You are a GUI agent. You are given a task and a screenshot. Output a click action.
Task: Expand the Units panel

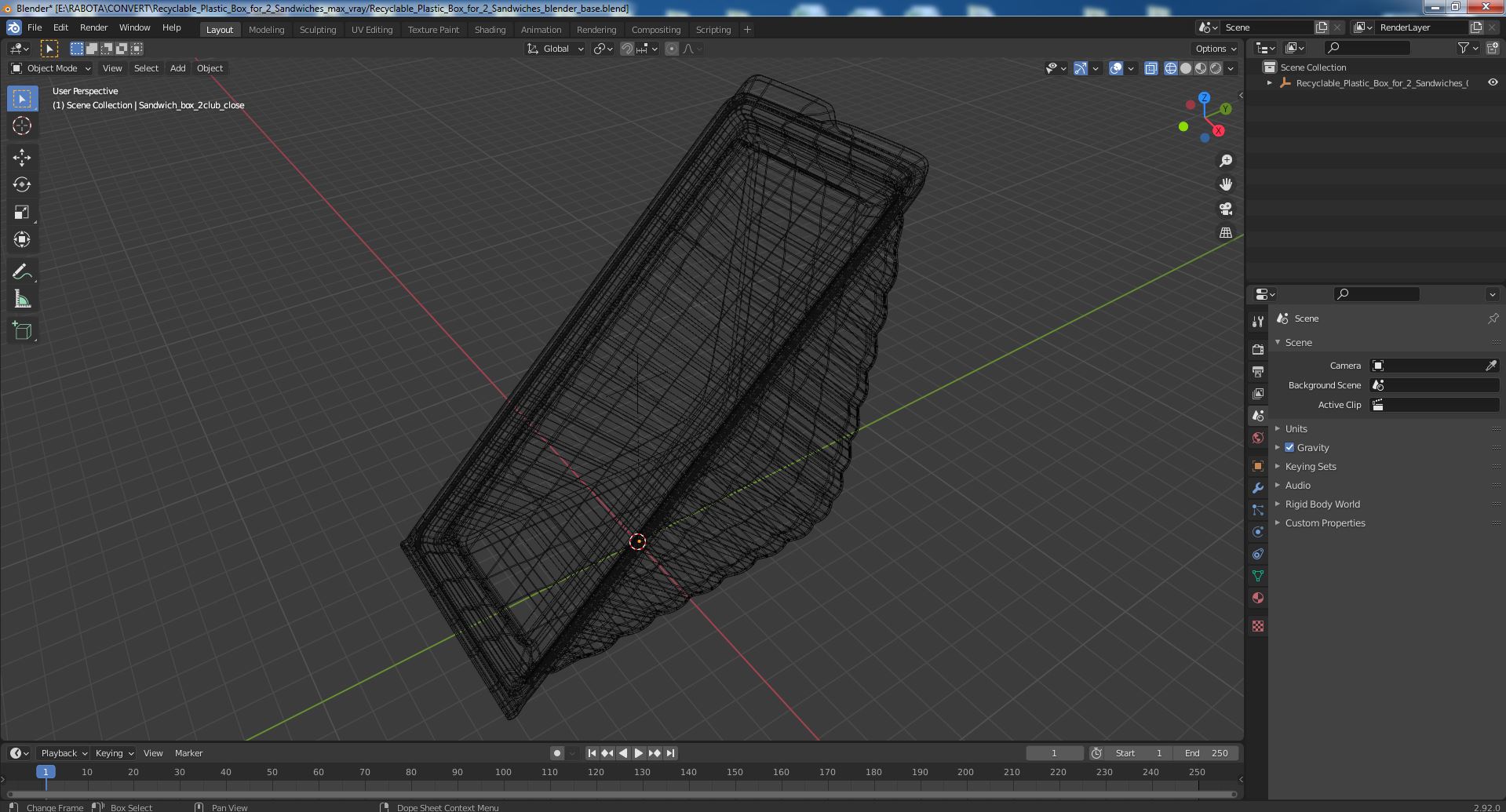pyautogui.click(x=1296, y=428)
